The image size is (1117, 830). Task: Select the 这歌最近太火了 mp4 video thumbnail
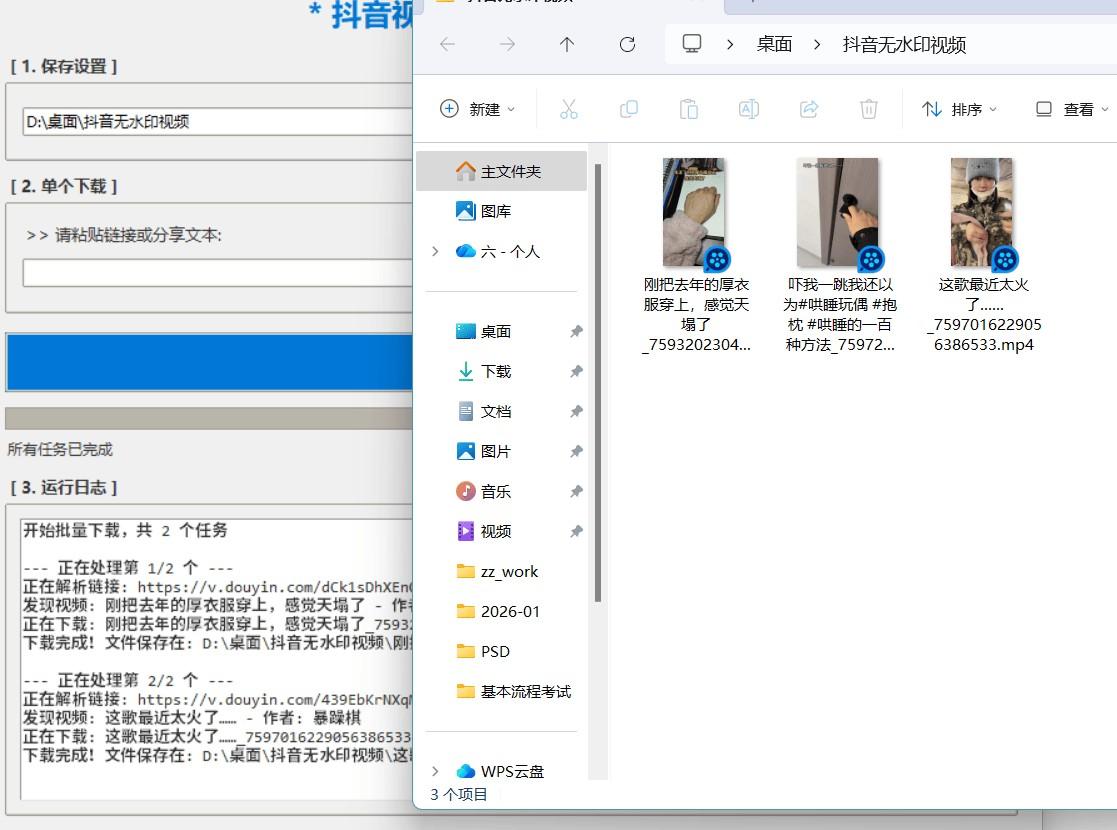(x=982, y=213)
